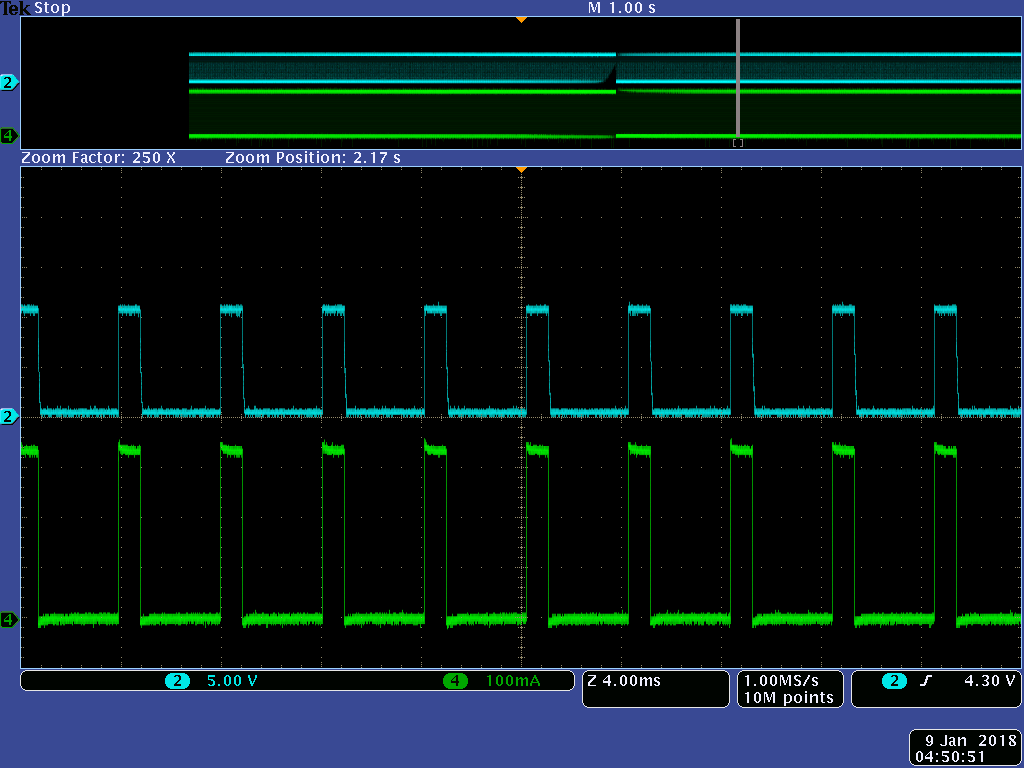Image resolution: width=1024 pixels, height=768 pixels.
Task: Toggle the green channel 4 badge in bottom readout
Action: 455,681
